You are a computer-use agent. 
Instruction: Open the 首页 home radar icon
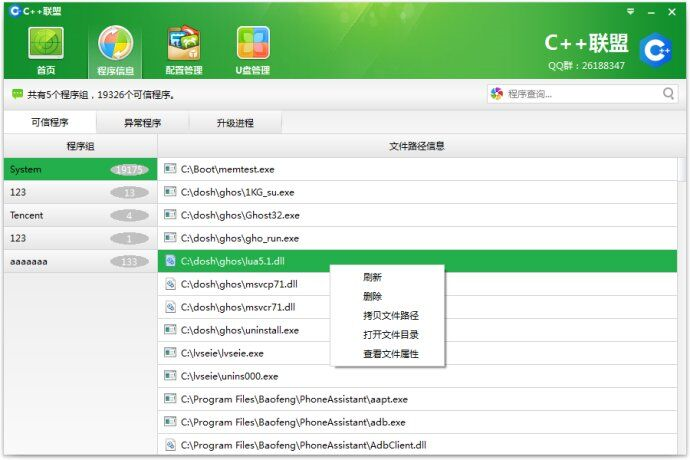click(x=46, y=43)
